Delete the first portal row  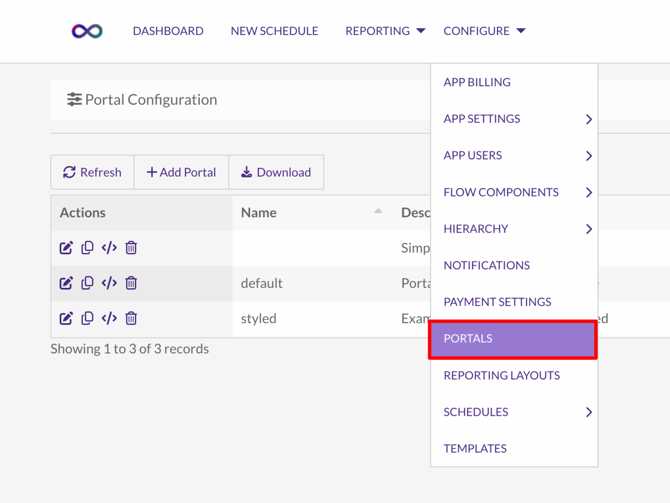click(131, 248)
